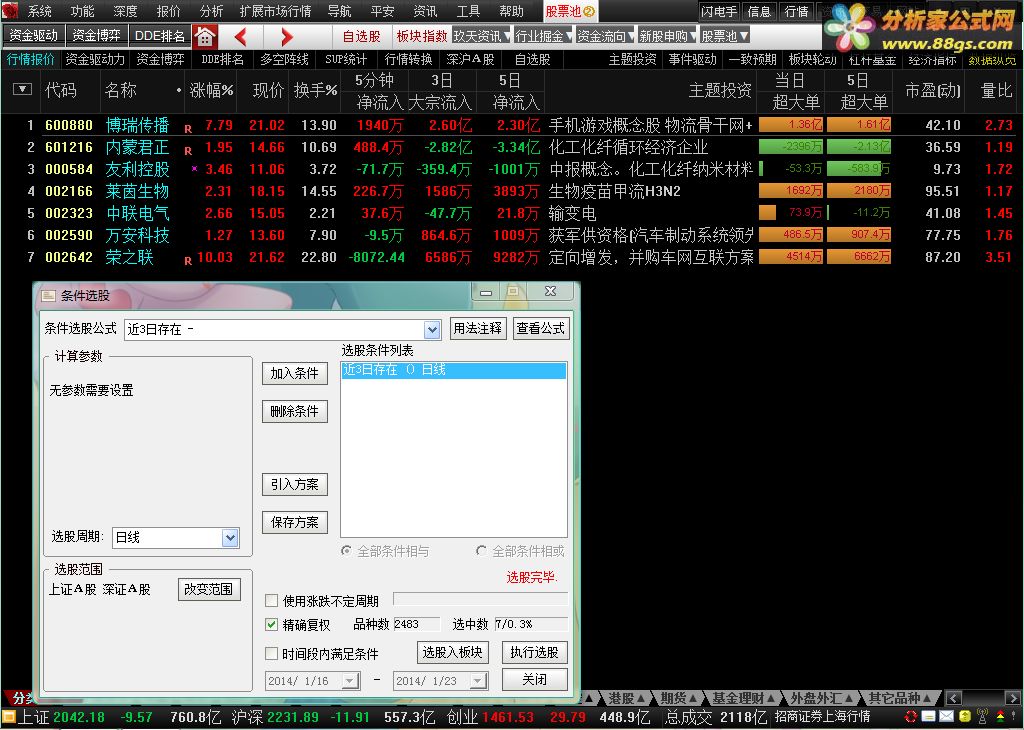Click the R marker beside 荣之联
The height and width of the screenshot is (730, 1024).
pos(188,261)
